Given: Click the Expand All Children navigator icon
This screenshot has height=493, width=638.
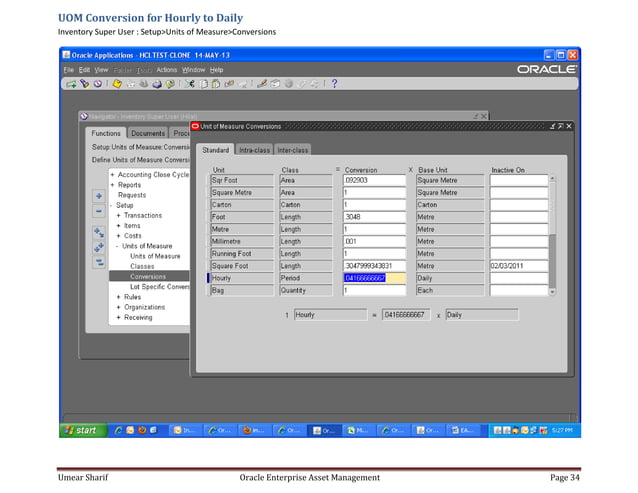Looking at the screenshot, I should pyautogui.click(x=99, y=231).
